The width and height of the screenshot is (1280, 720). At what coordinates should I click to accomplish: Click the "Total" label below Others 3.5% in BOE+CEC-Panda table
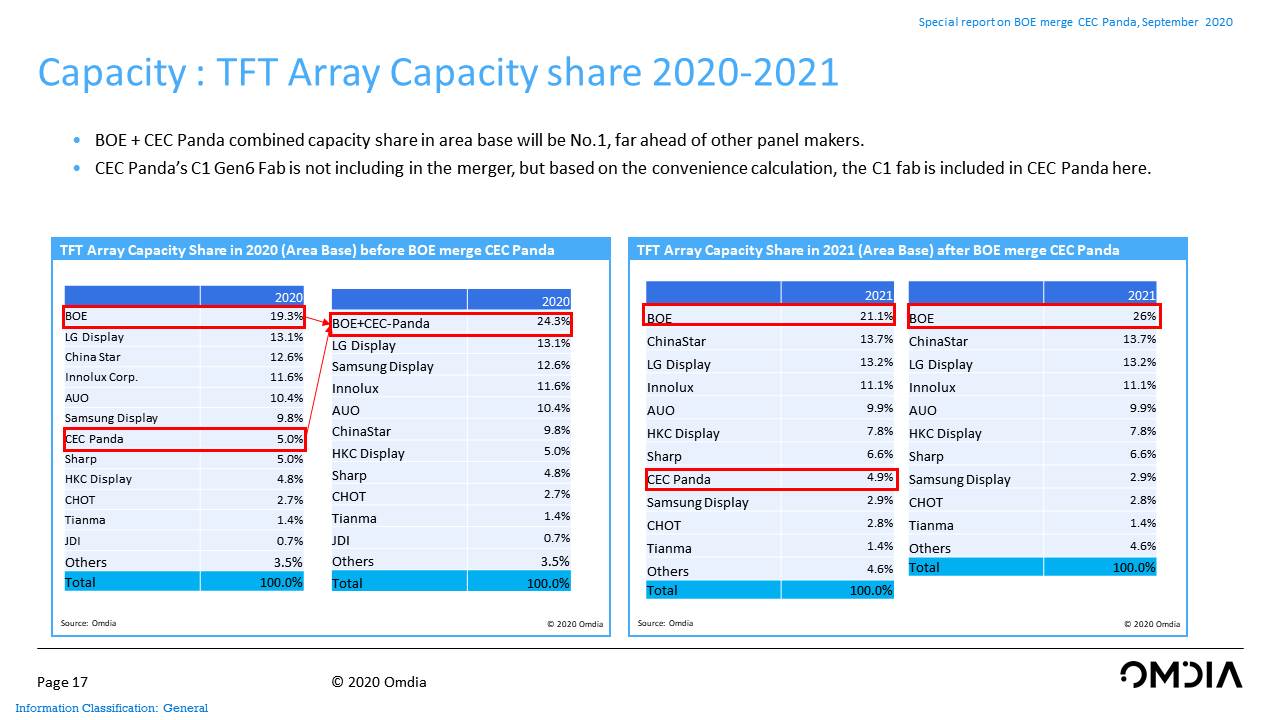pos(347,583)
